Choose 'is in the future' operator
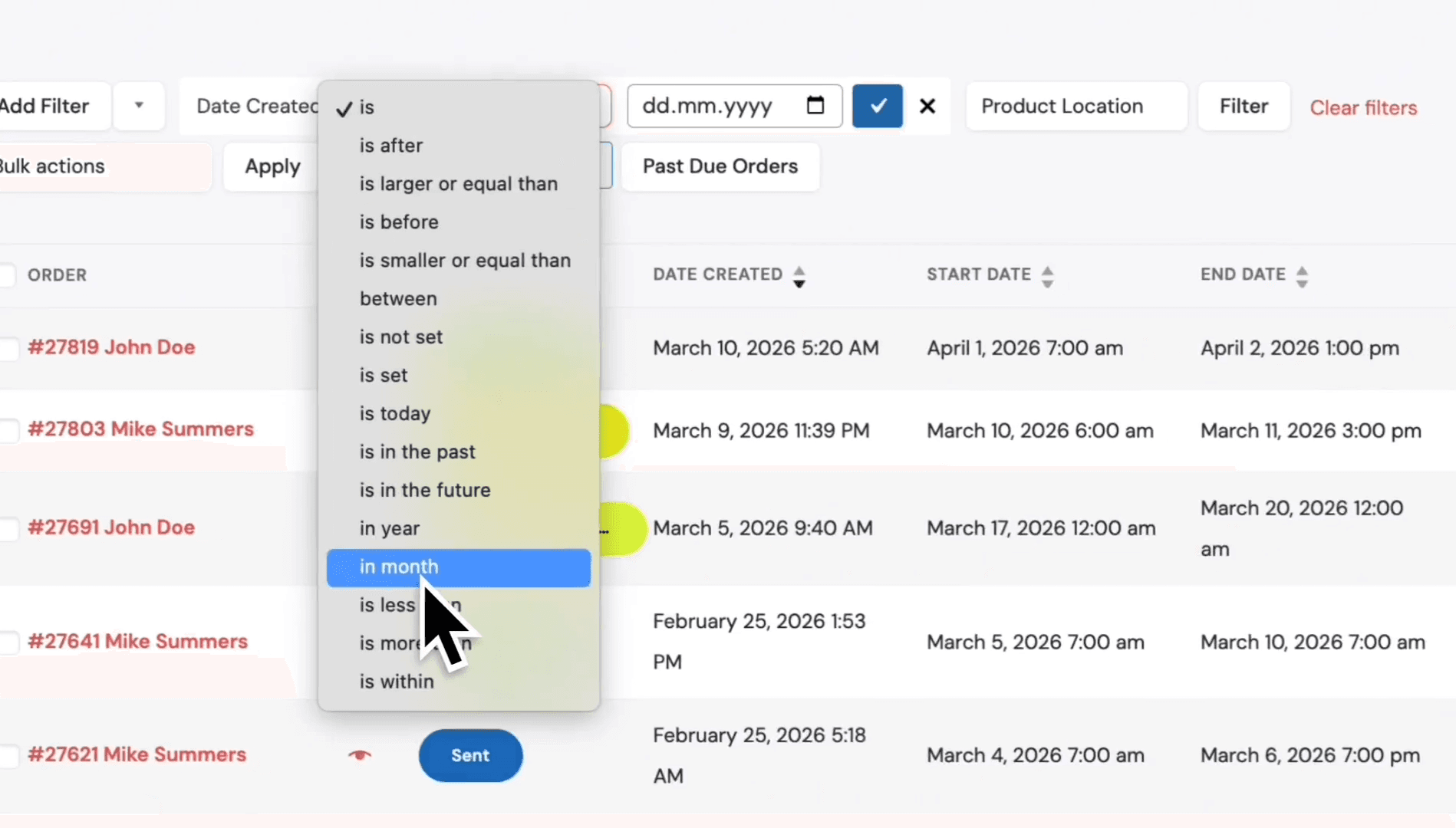 pos(459,491)
